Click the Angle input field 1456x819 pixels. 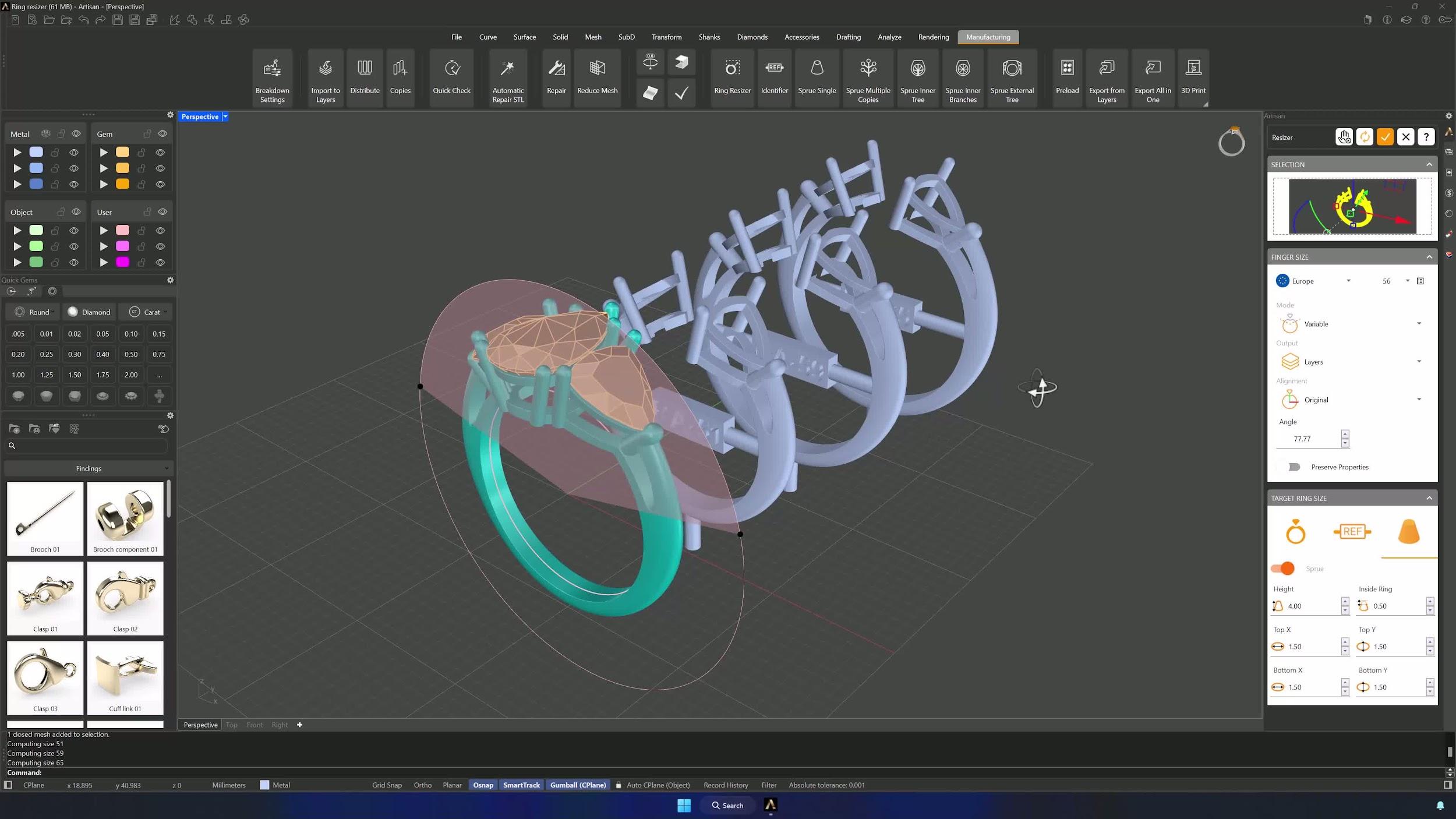pyautogui.click(x=1307, y=439)
